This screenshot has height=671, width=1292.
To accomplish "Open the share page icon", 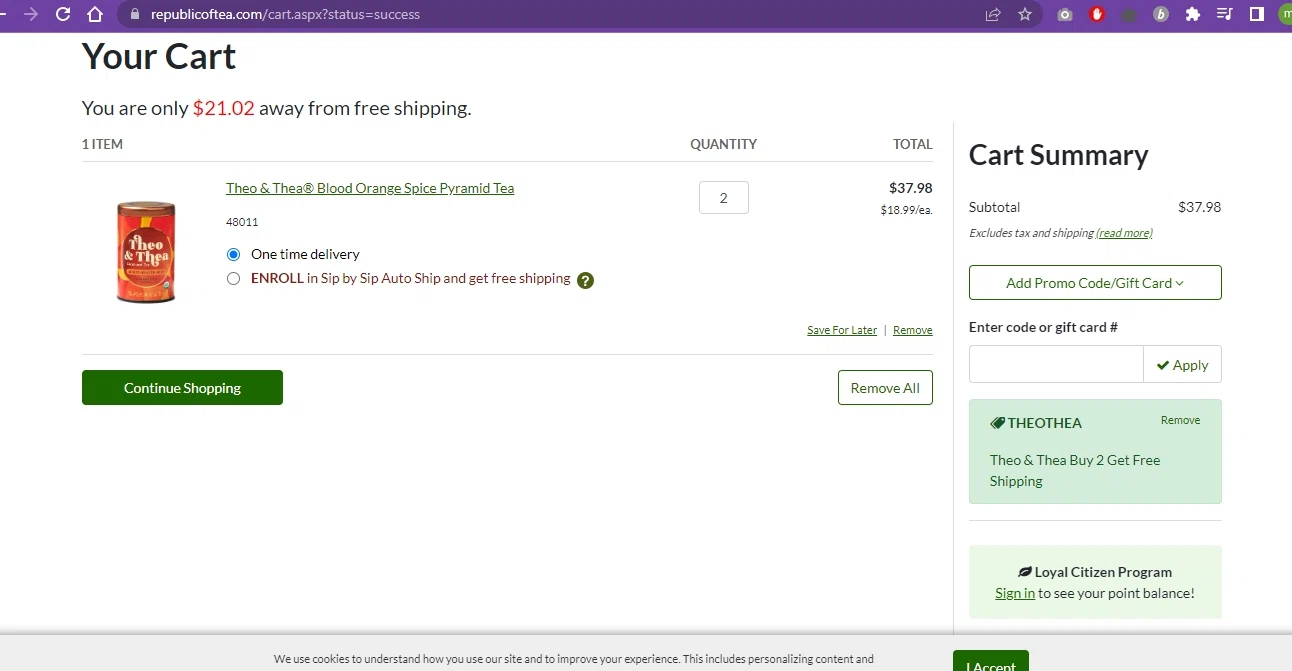I will [x=993, y=14].
